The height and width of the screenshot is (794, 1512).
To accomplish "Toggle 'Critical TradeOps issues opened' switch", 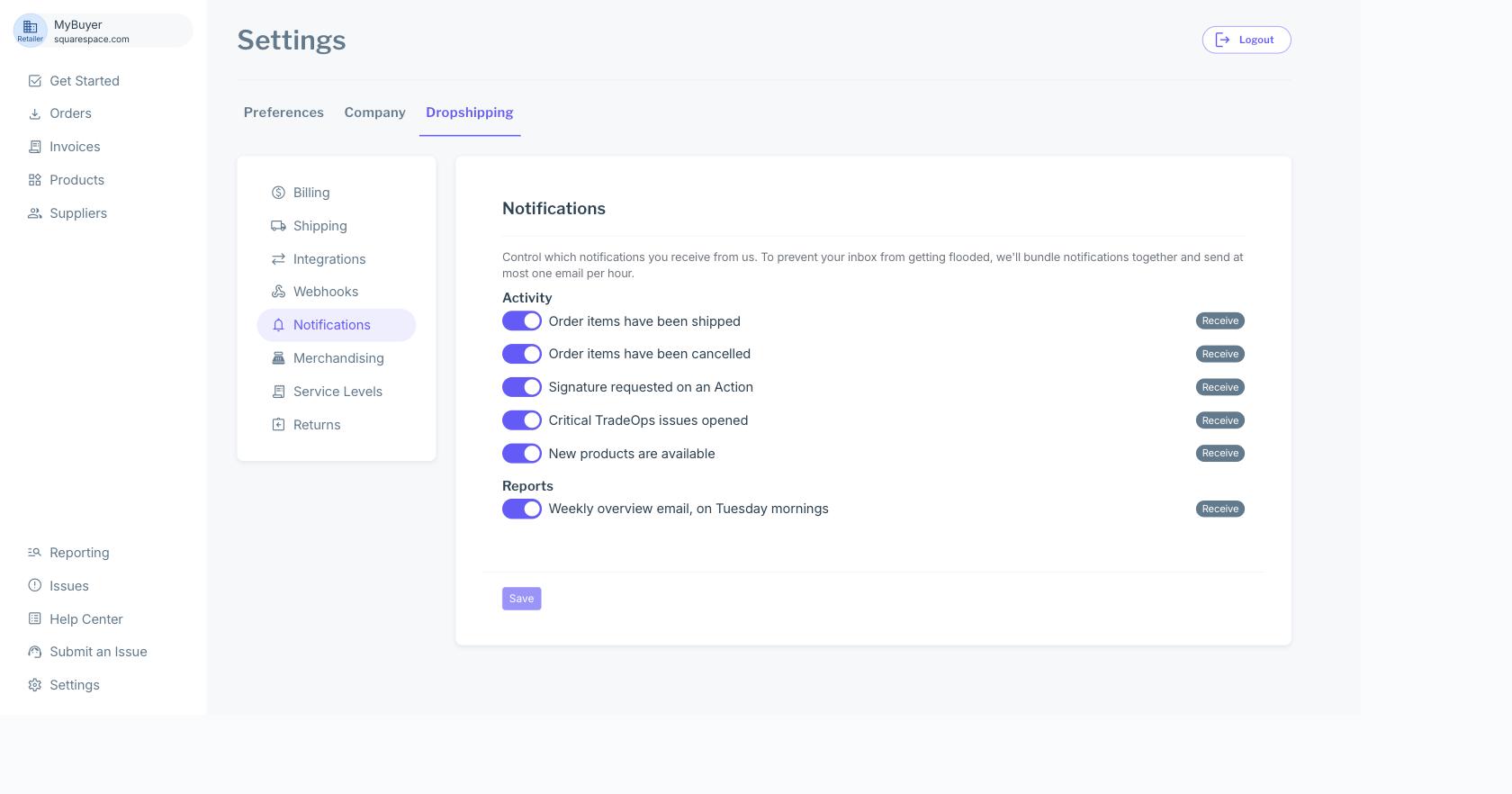I will [x=522, y=420].
